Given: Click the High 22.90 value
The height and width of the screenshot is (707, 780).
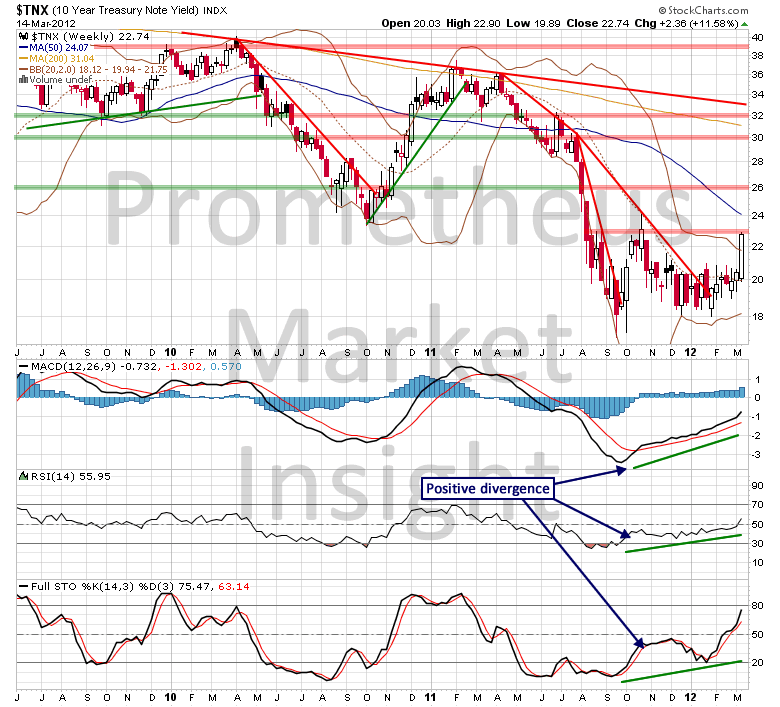Looking at the screenshot, I should coord(473,23).
